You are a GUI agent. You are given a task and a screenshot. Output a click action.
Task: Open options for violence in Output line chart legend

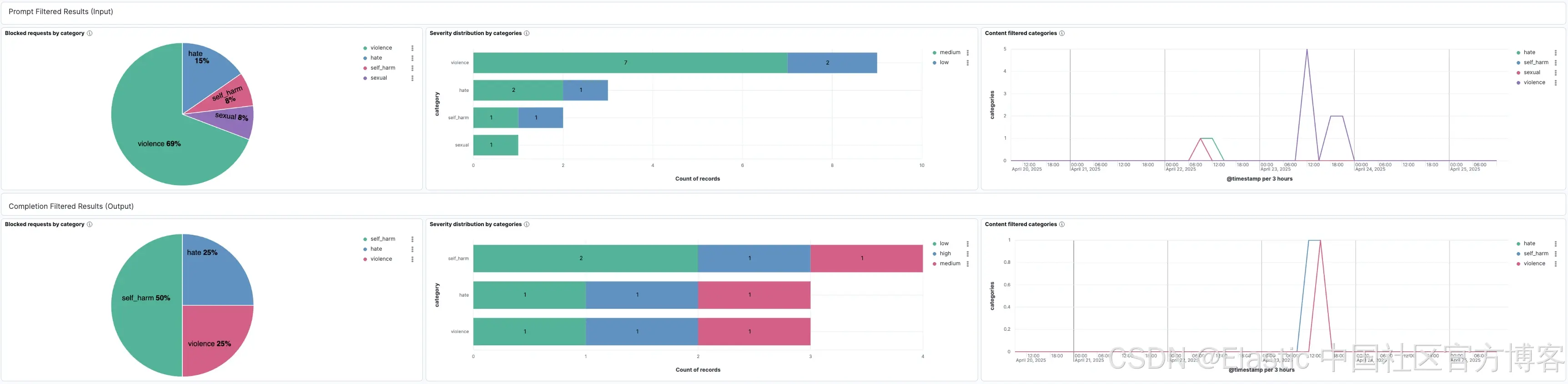click(1555, 263)
